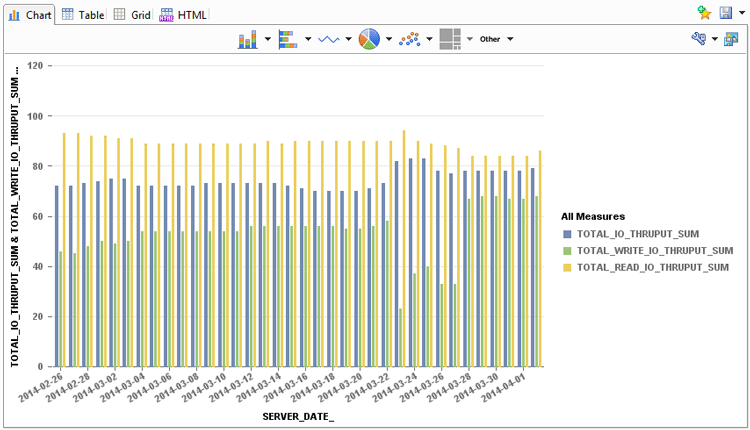750x430 pixels.
Task: Click the rightmost chart layout toolbar icon
Action: (731, 39)
